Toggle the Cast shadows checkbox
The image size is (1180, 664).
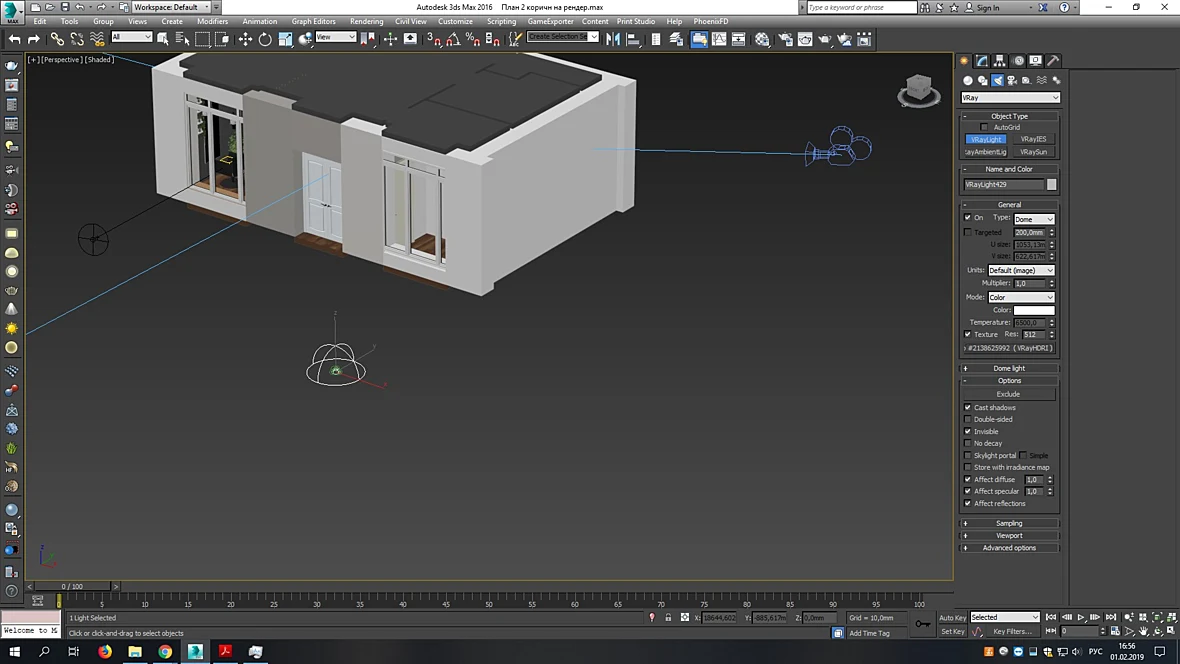pyautogui.click(x=968, y=407)
